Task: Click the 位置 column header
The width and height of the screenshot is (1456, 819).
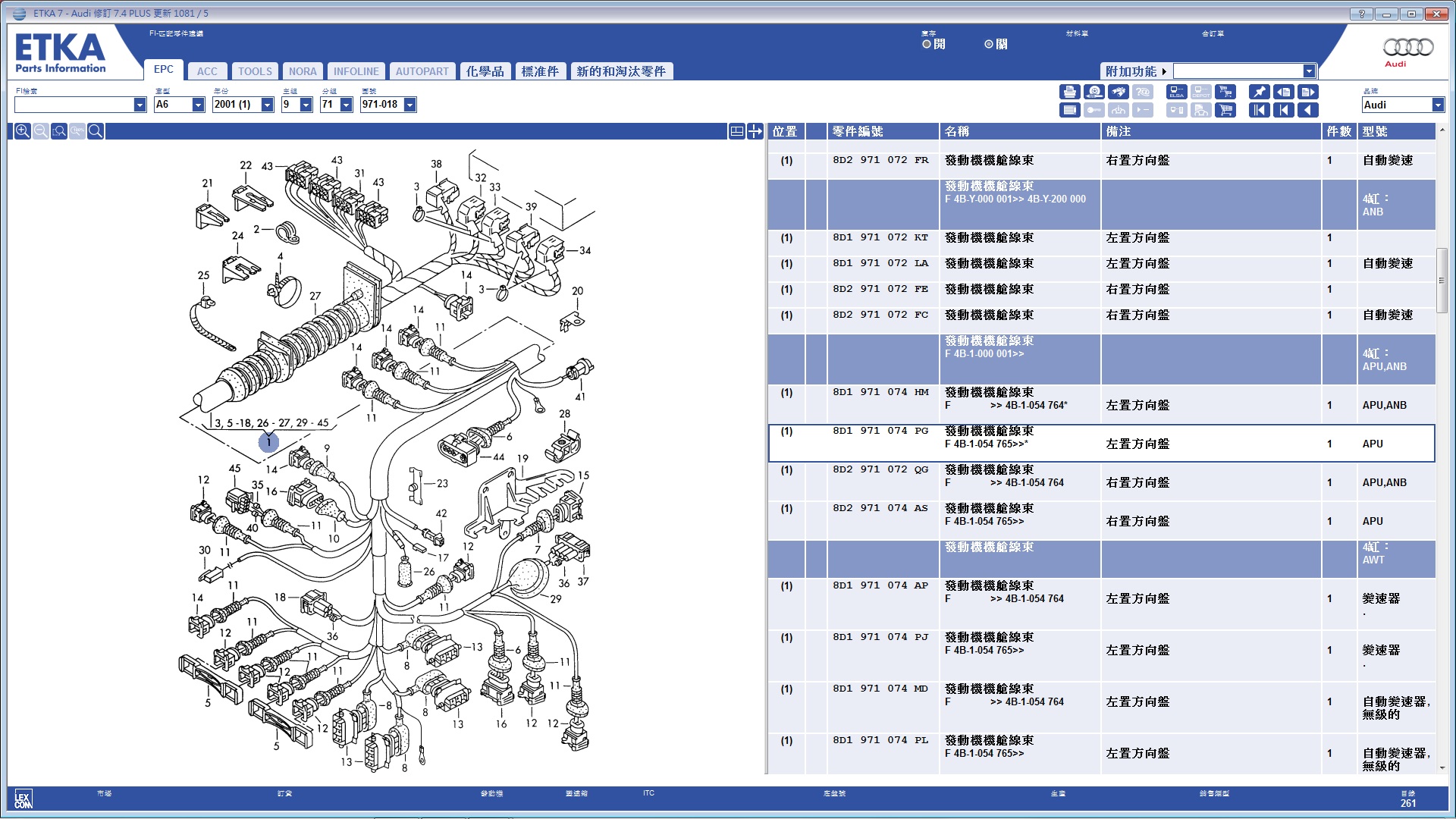Action: (786, 131)
